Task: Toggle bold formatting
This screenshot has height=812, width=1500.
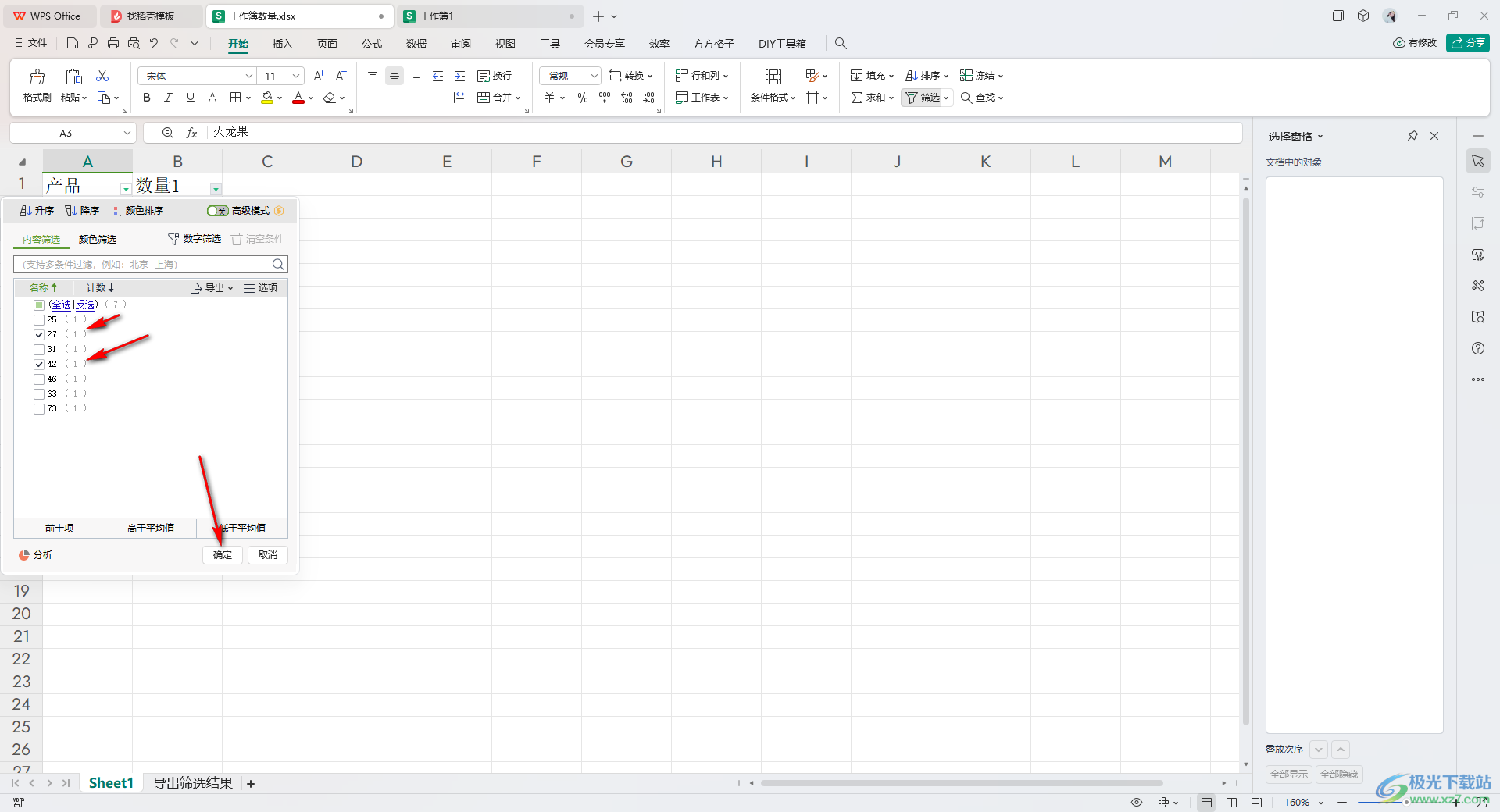Action: click(146, 98)
